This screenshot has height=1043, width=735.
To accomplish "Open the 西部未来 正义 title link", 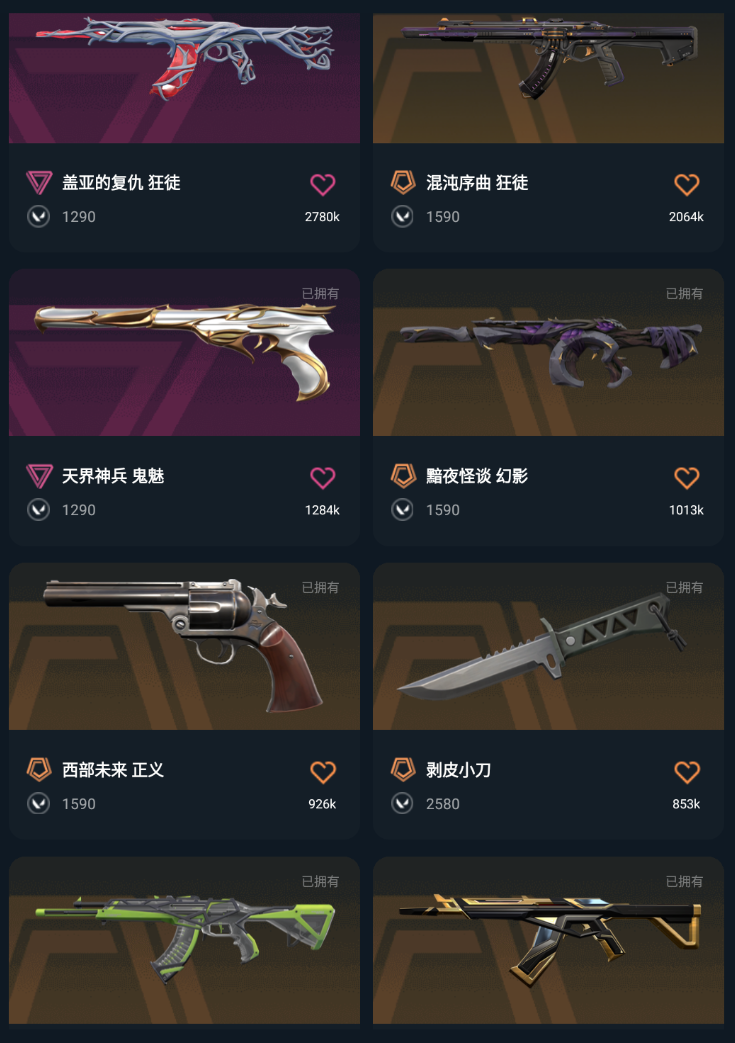I will 113,770.
